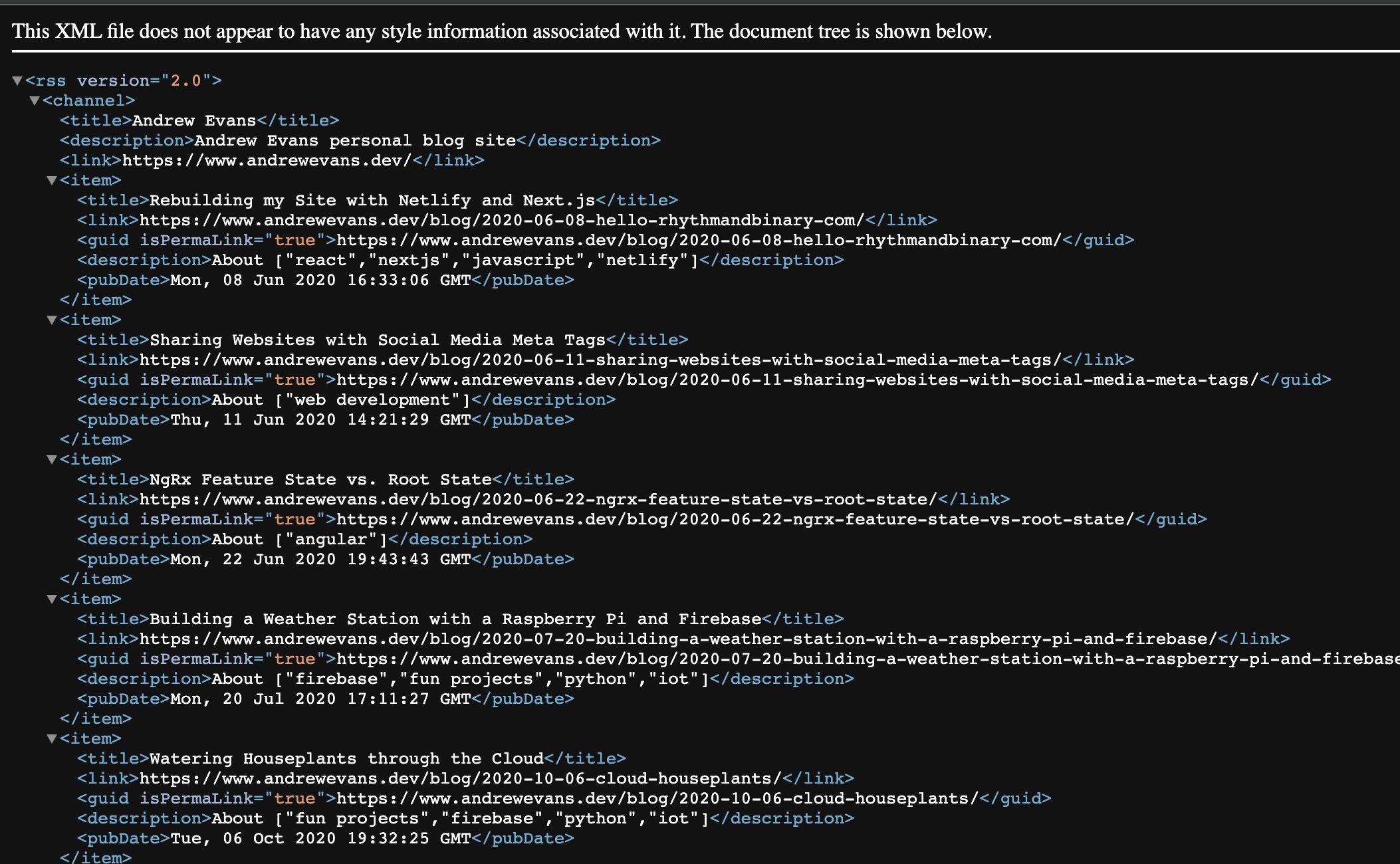Click the channel link andrewevans.dev URL text
The image size is (1400, 864).
[x=267, y=160]
